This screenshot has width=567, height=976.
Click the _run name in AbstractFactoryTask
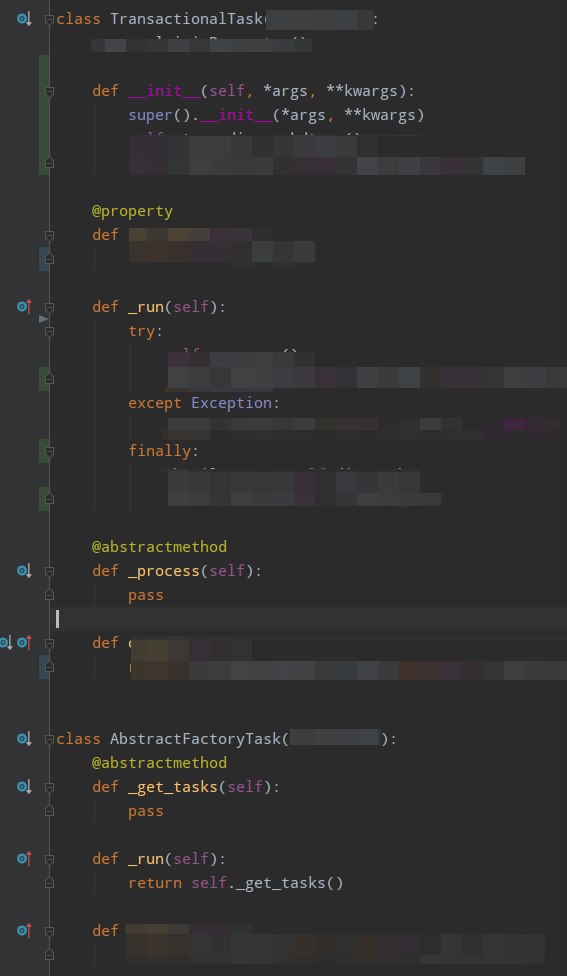(146, 859)
